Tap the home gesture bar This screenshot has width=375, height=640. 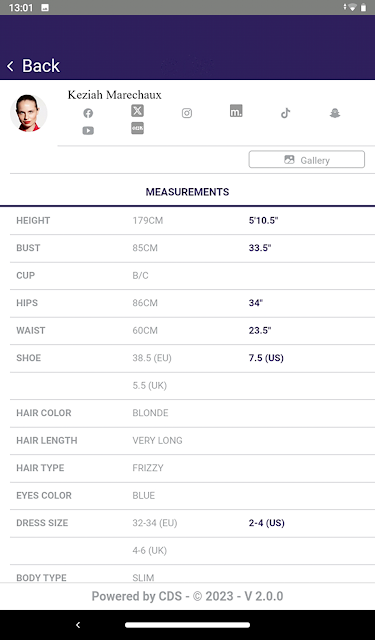[187, 625]
